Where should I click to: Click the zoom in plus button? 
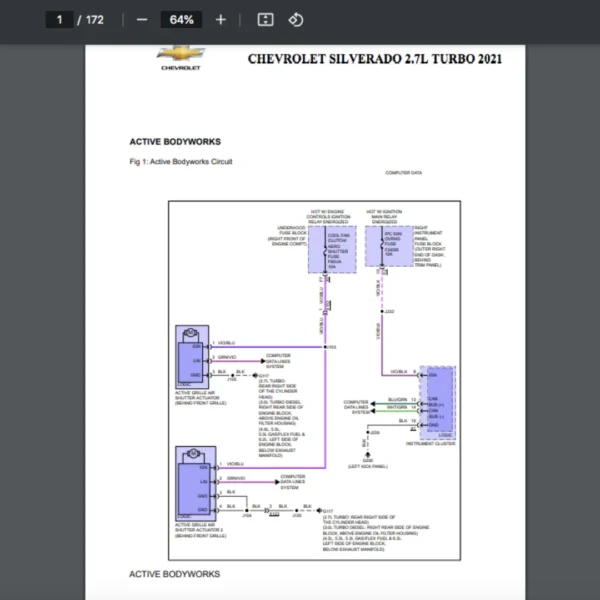221,20
